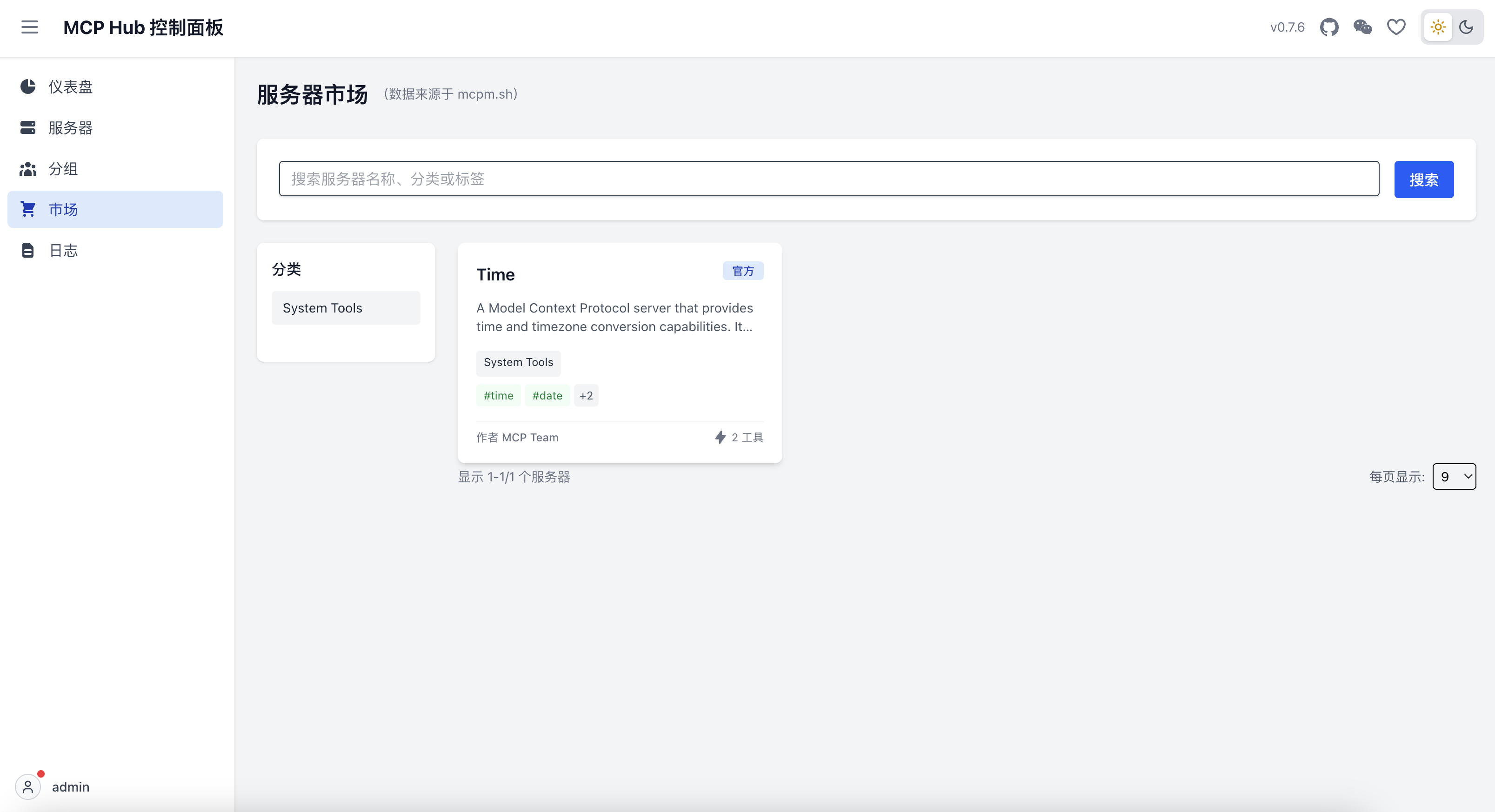This screenshot has height=812, width=1495.
Task: Switch to light theme sun toggle
Action: click(1437, 27)
